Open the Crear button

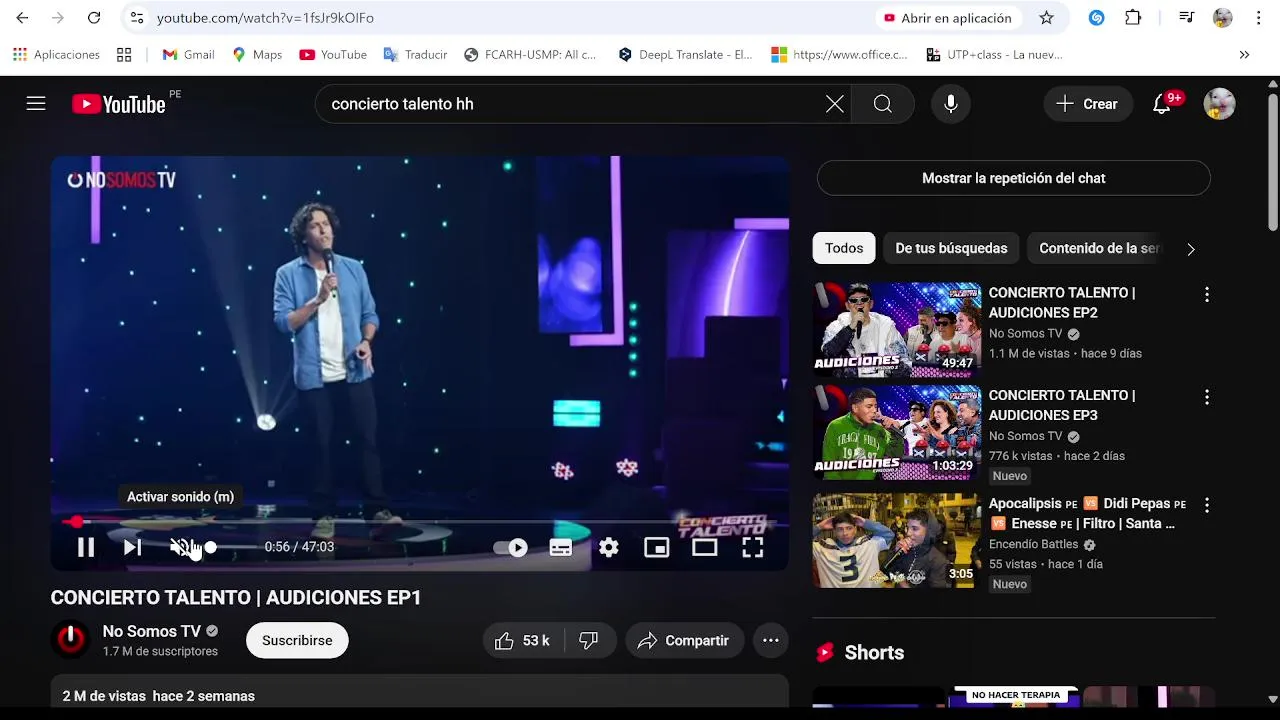tap(1088, 104)
